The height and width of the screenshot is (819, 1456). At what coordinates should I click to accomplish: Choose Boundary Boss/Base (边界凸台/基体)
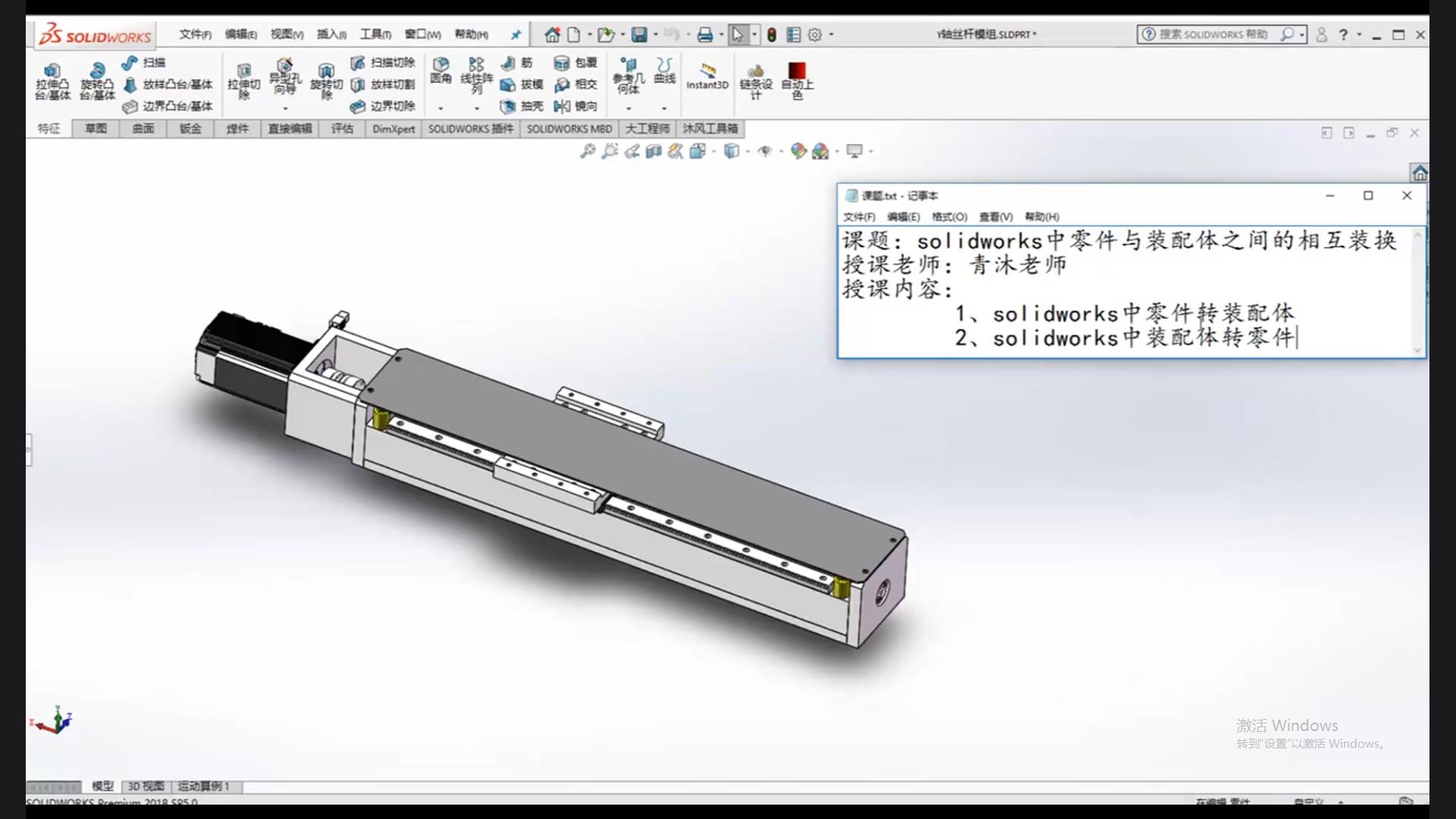(168, 106)
